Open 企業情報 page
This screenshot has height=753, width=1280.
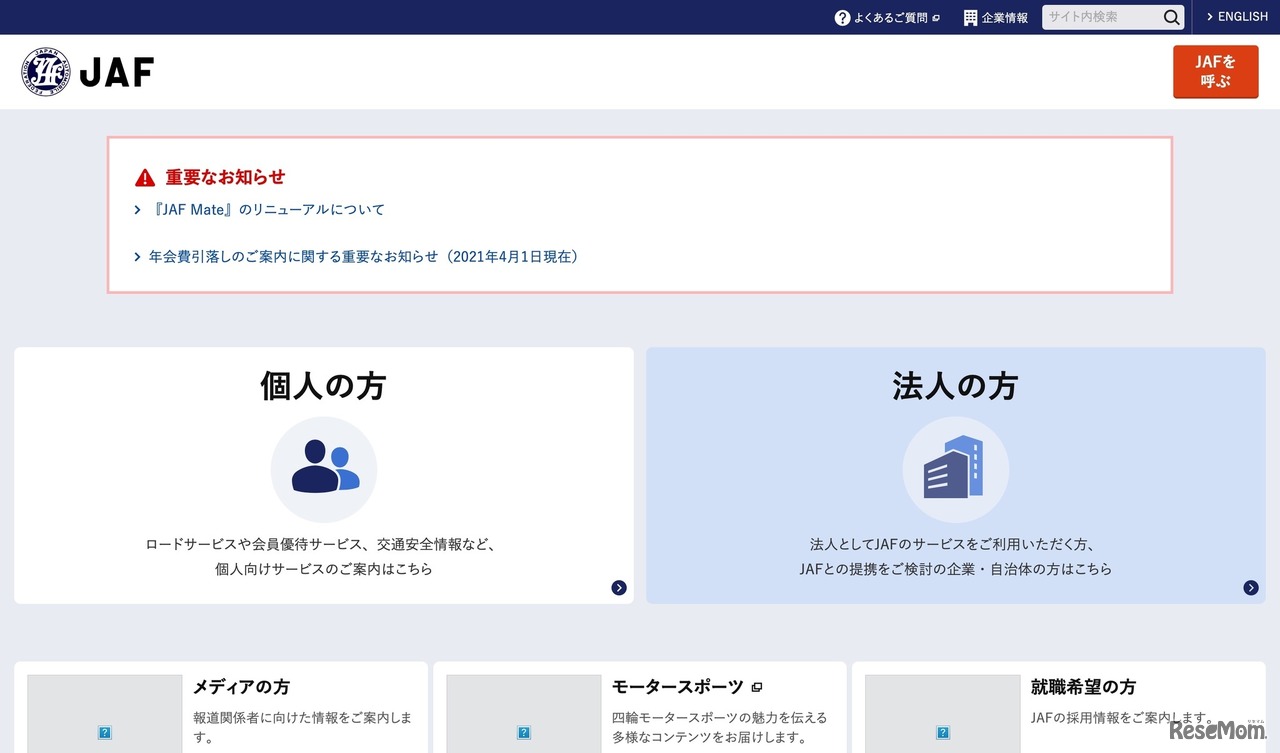[x=1004, y=18]
